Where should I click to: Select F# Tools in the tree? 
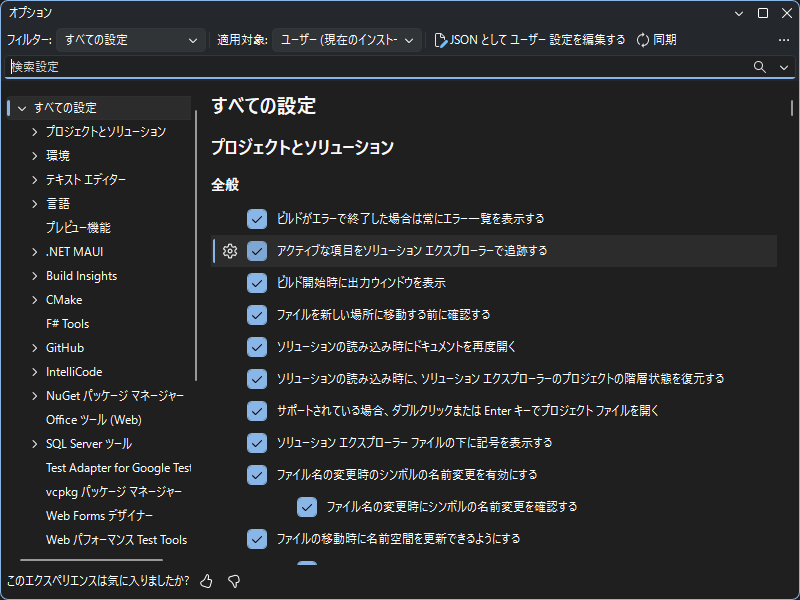click(67, 324)
